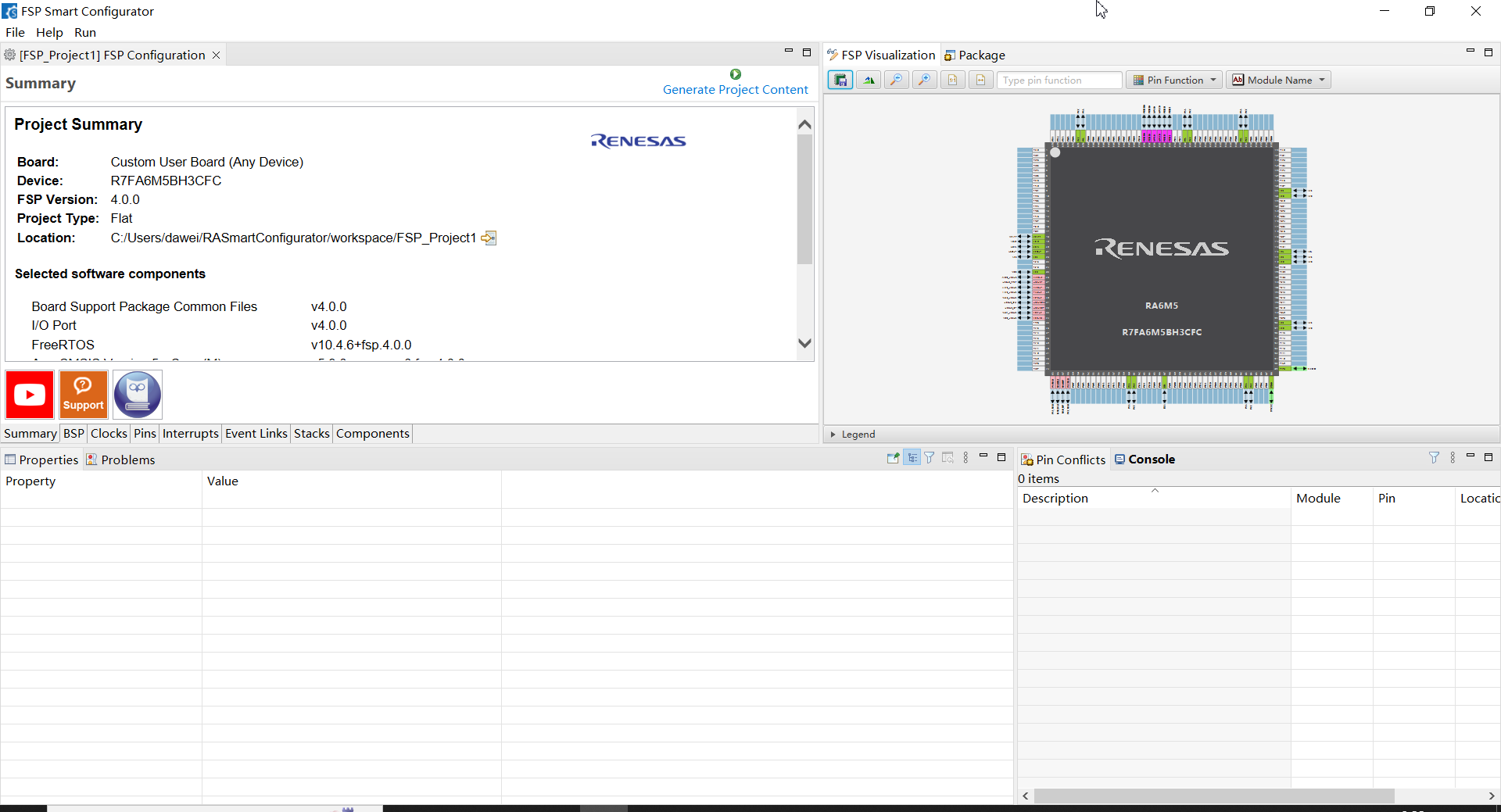Close the FSP Configuration editor tab
Viewport: 1501px width, 812px height.
[217, 55]
